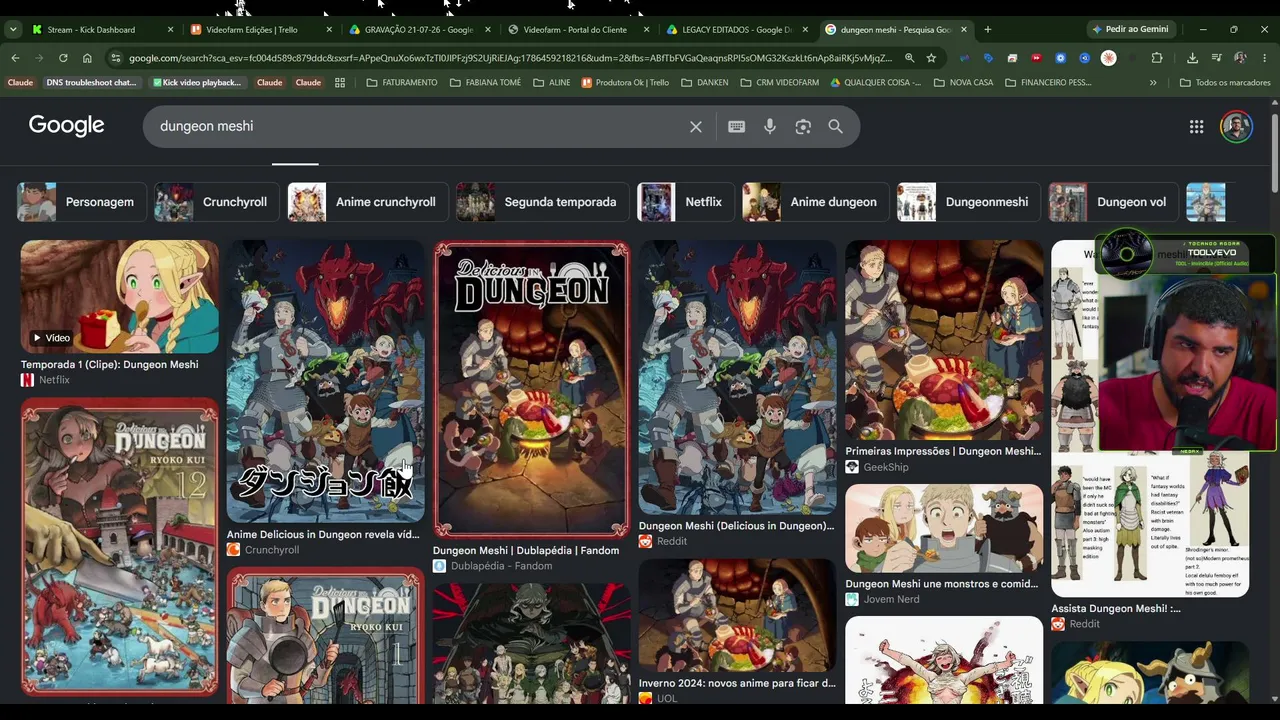Start voice search with the microphone
Viewport: 1280px width, 720px height.
point(770,127)
